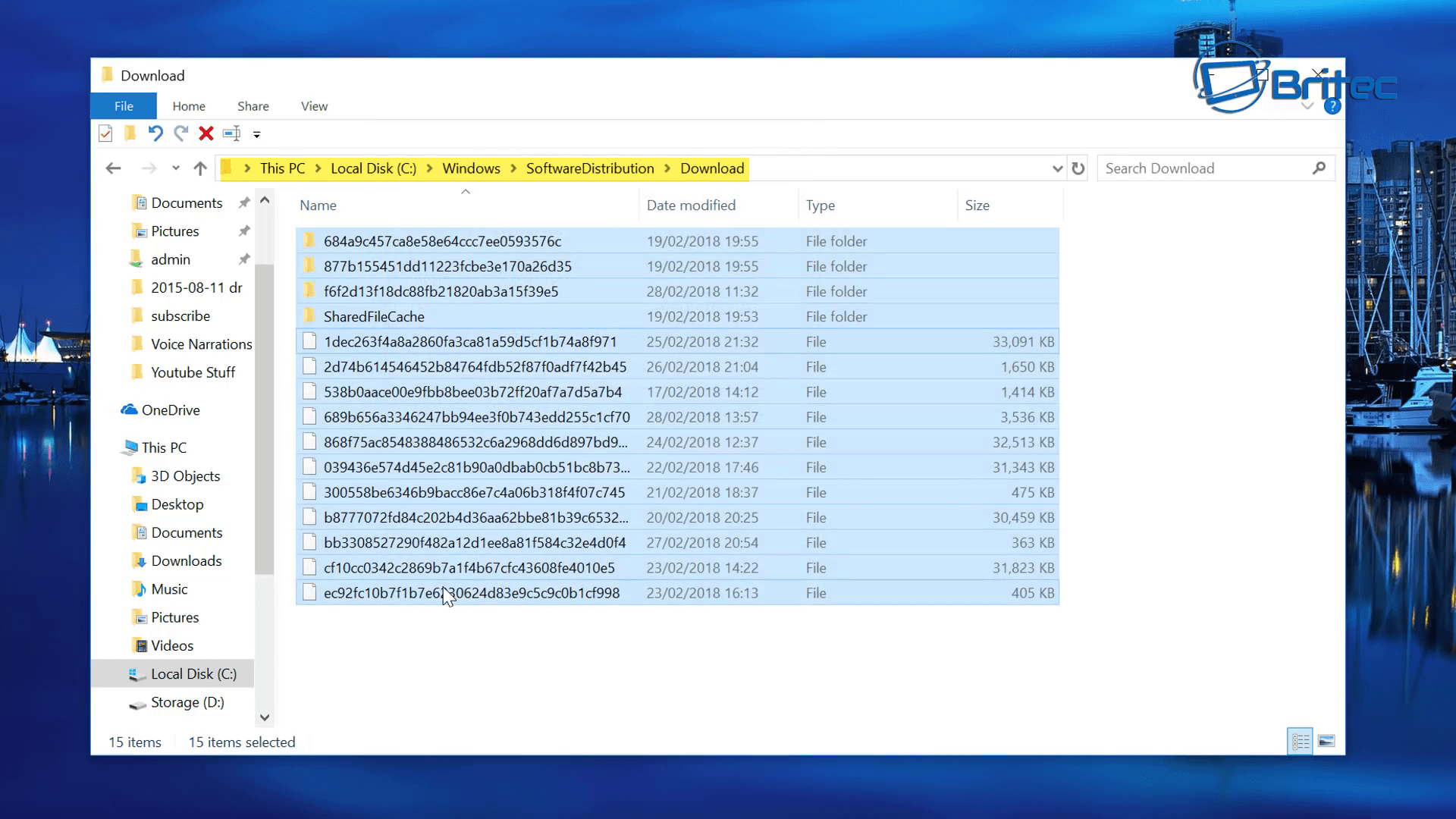Navigate back using the back arrow button

click(x=113, y=168)
